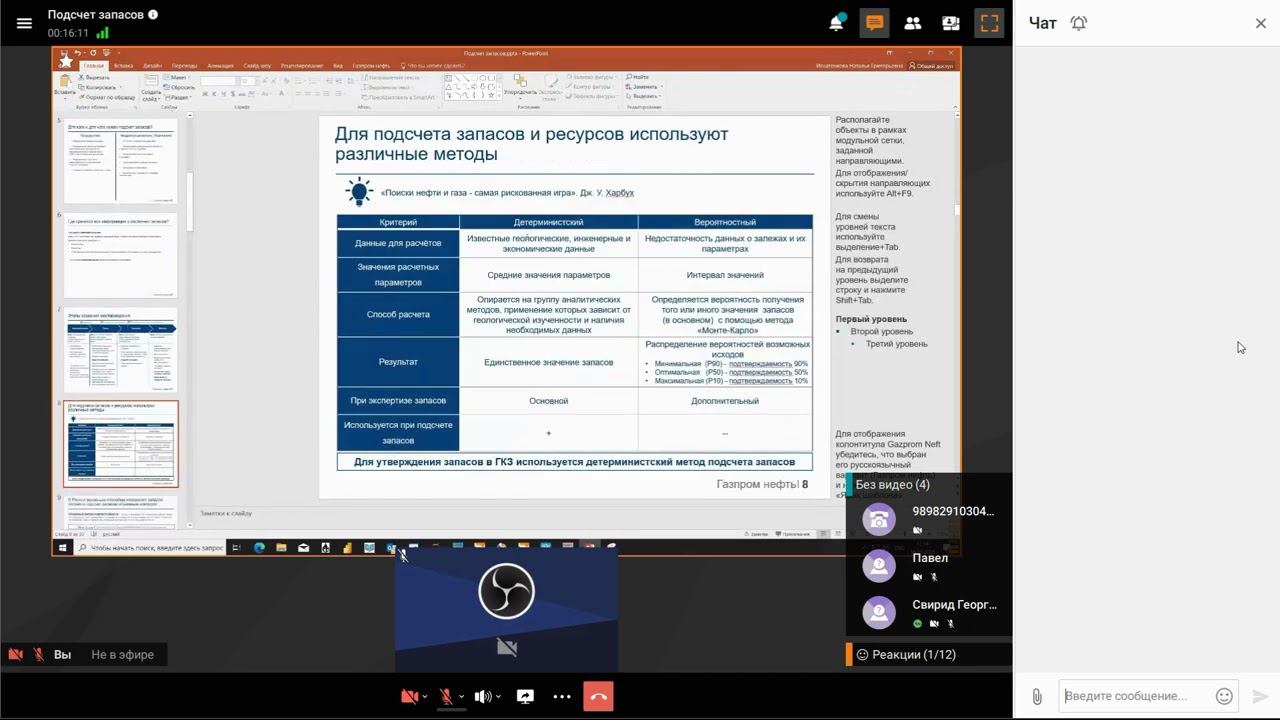Click the Детерминистский column header on the slide
1280x720 pixels.
point(548,222)
